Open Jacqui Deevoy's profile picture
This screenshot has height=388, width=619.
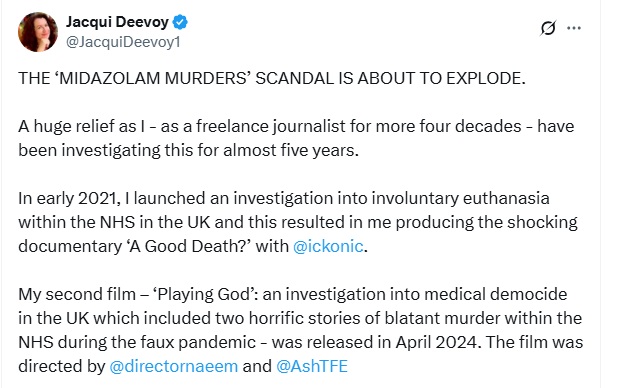(x=38, y=32)
